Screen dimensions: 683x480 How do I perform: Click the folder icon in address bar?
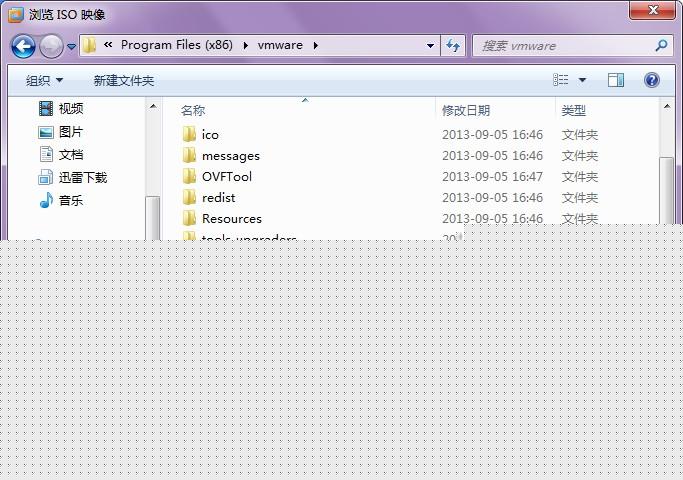click(89, 45)
